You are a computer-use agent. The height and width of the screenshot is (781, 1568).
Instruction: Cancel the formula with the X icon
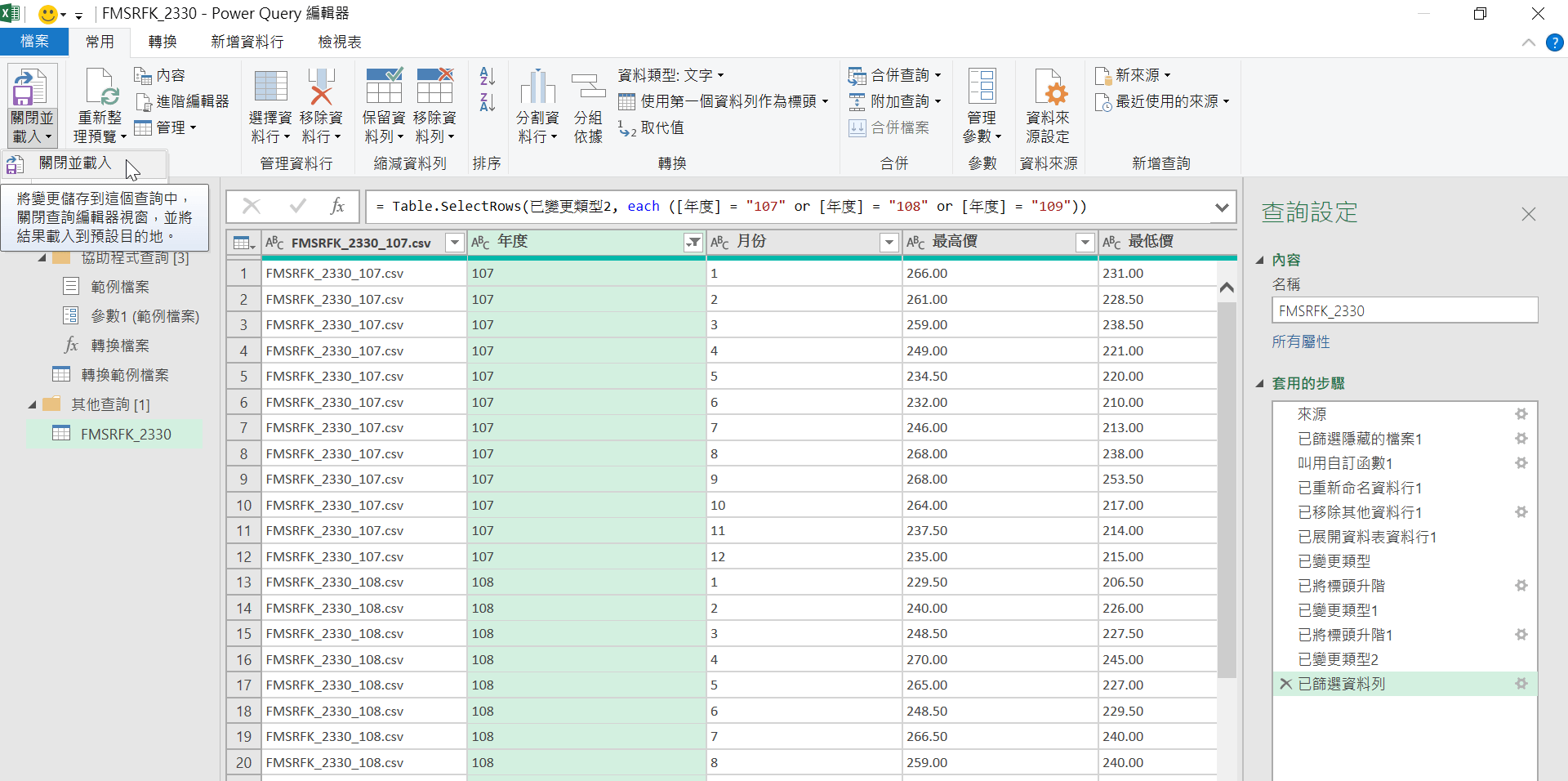pos(252,207)
